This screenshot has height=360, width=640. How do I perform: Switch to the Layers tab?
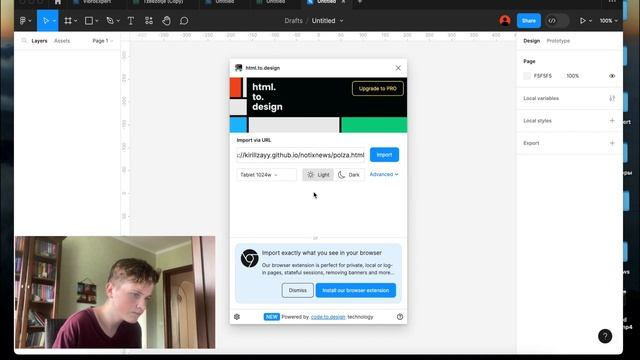(39, 41)
